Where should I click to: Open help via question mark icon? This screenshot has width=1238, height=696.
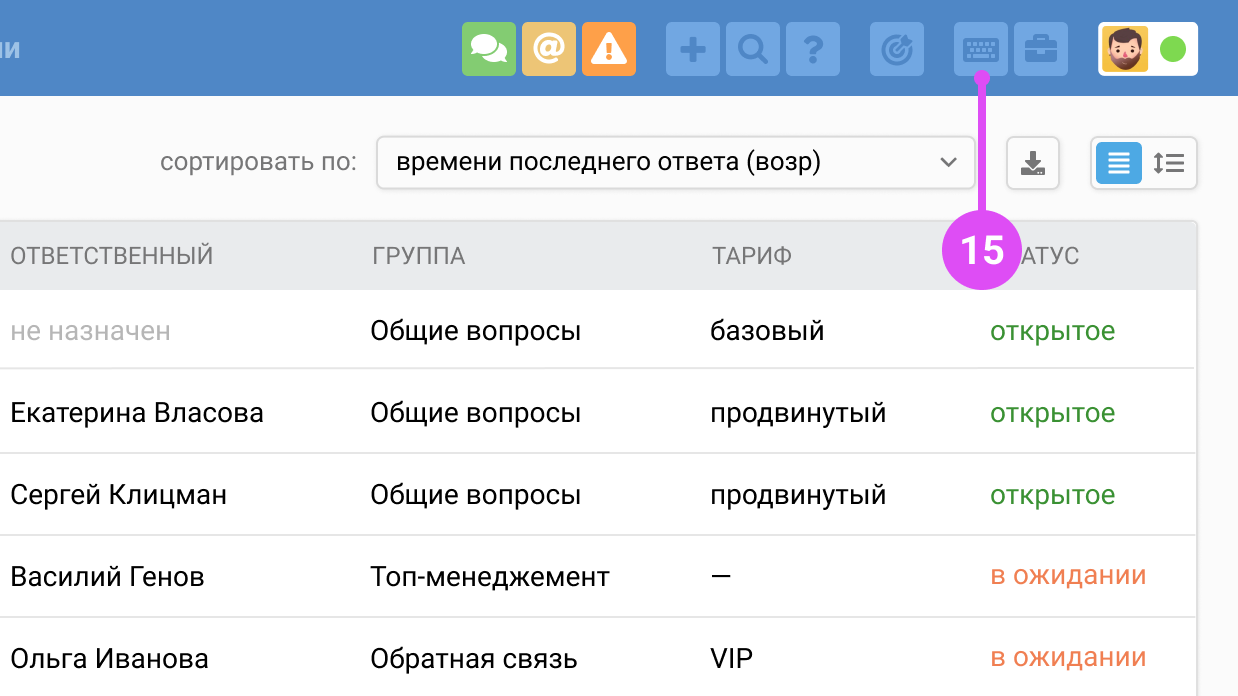[813, 49]
